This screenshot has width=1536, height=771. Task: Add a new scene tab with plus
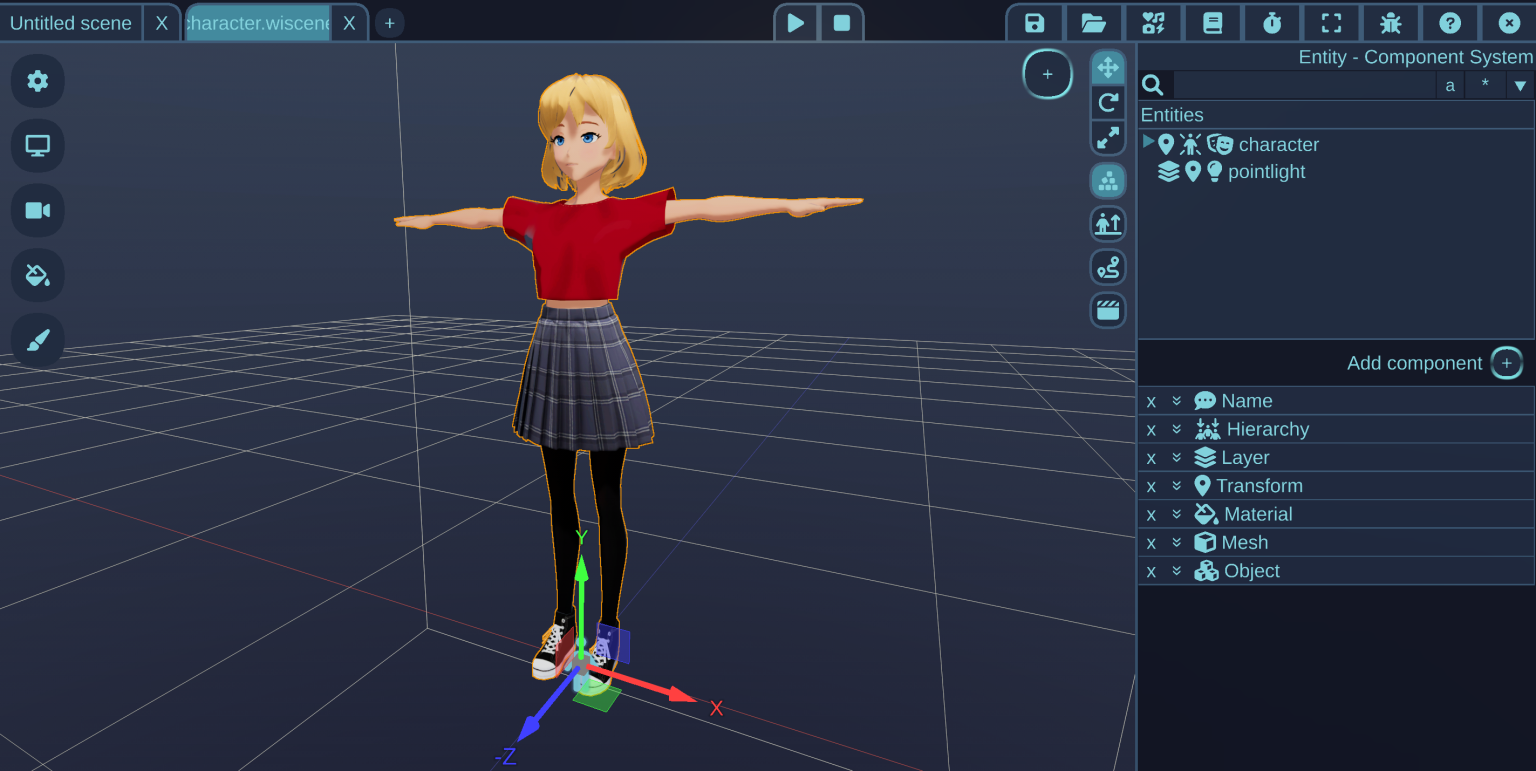390,23
